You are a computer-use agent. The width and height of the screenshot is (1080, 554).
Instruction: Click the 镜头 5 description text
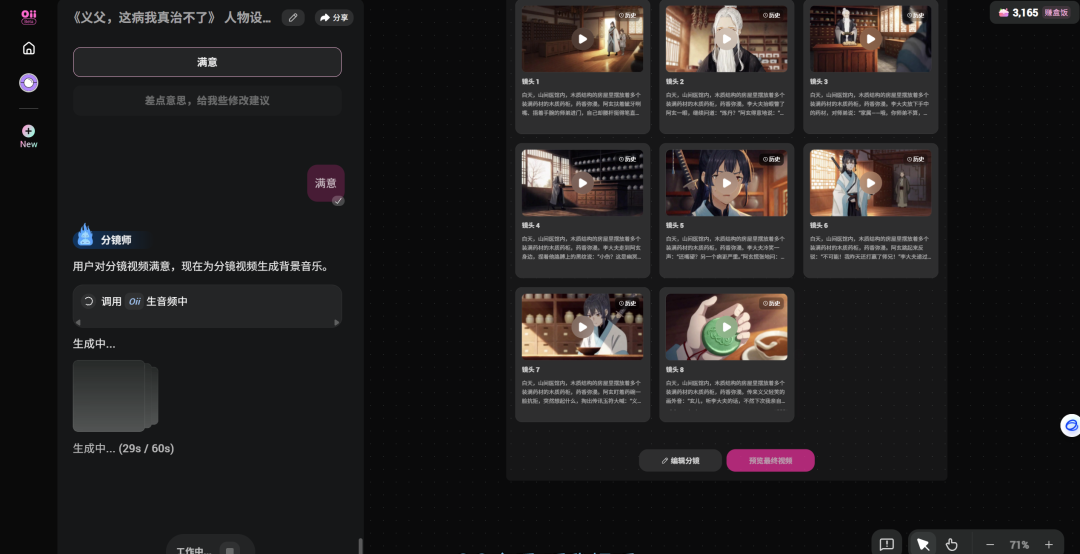pos(726,247)
